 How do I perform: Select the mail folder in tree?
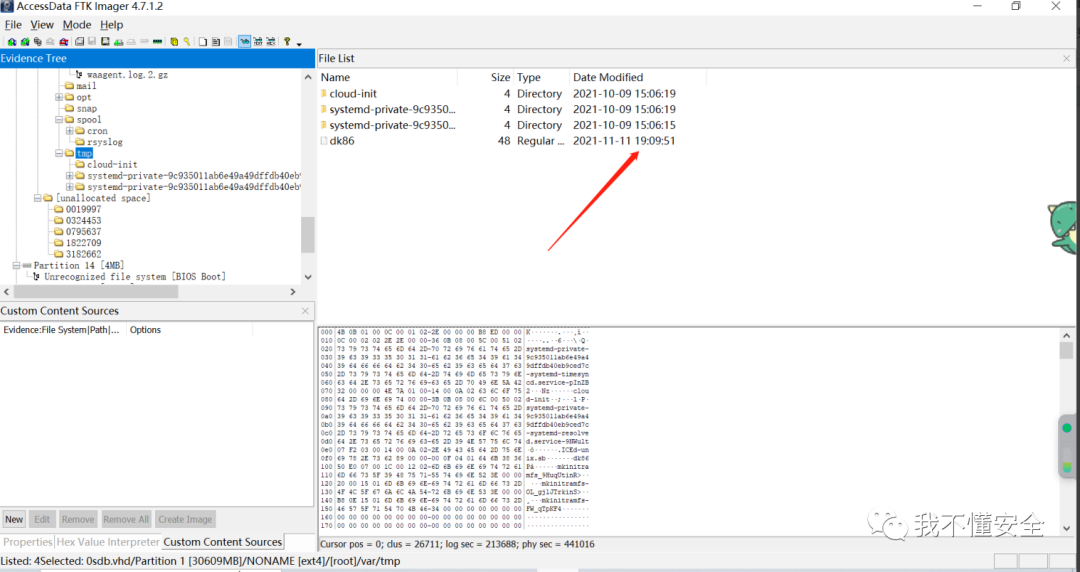point(86,86)
